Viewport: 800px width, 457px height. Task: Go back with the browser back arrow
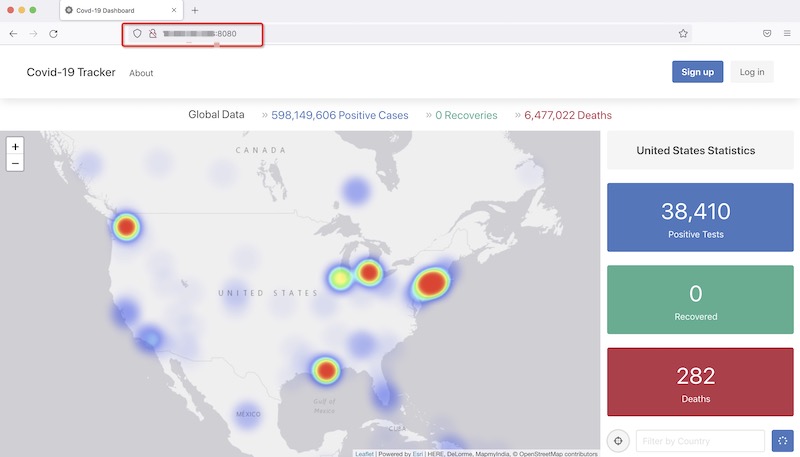(x=13, y=33)
